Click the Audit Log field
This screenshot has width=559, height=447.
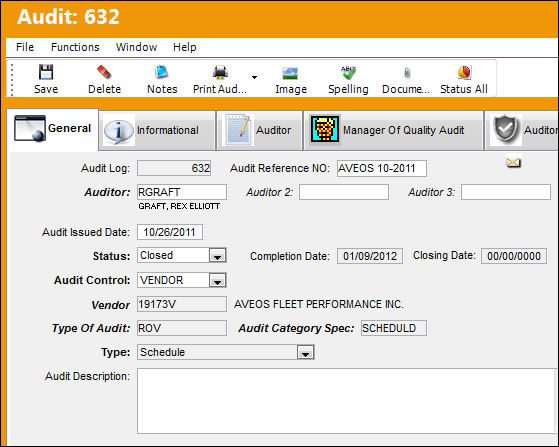pos(174,168)
